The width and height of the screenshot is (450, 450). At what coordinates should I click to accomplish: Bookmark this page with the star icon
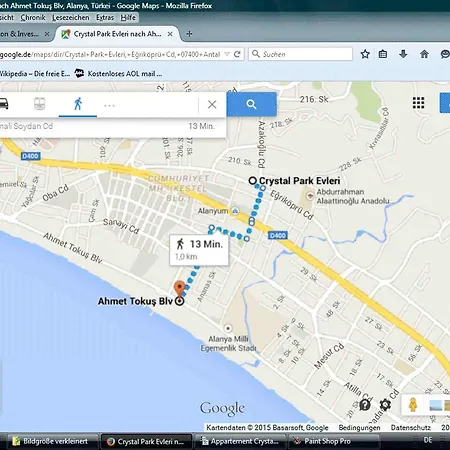tap(365, 54)
